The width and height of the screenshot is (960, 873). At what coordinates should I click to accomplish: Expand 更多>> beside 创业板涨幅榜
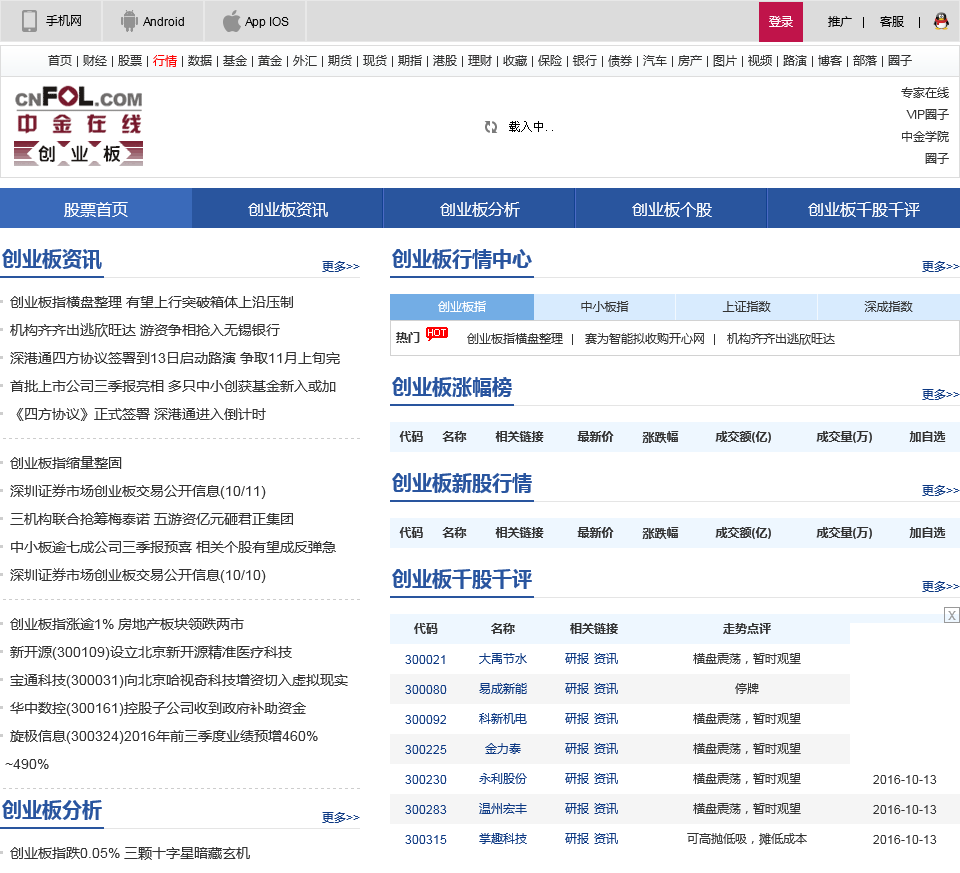click(940, 394)
